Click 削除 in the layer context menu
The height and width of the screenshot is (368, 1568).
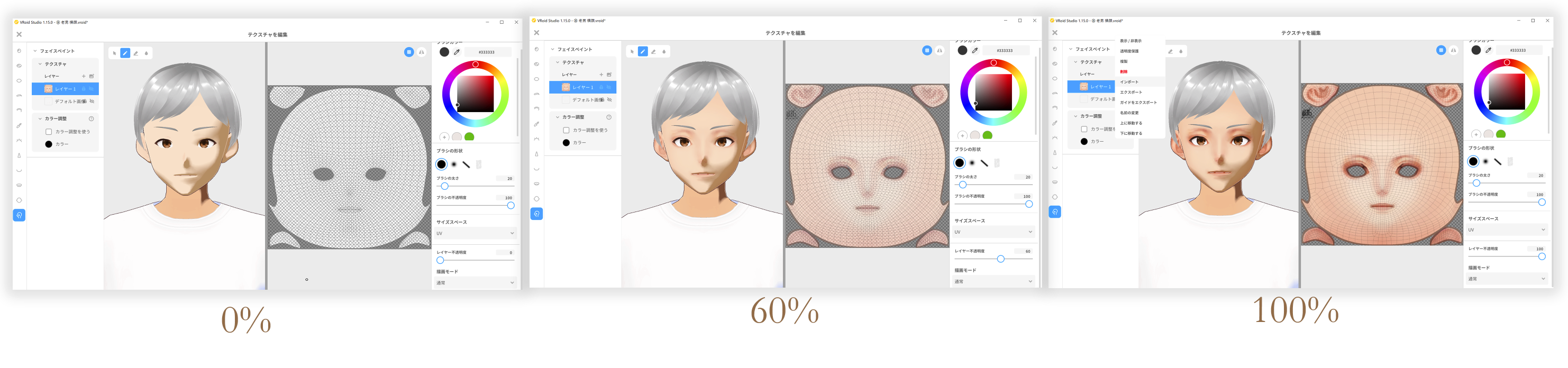click(1124, 72)
